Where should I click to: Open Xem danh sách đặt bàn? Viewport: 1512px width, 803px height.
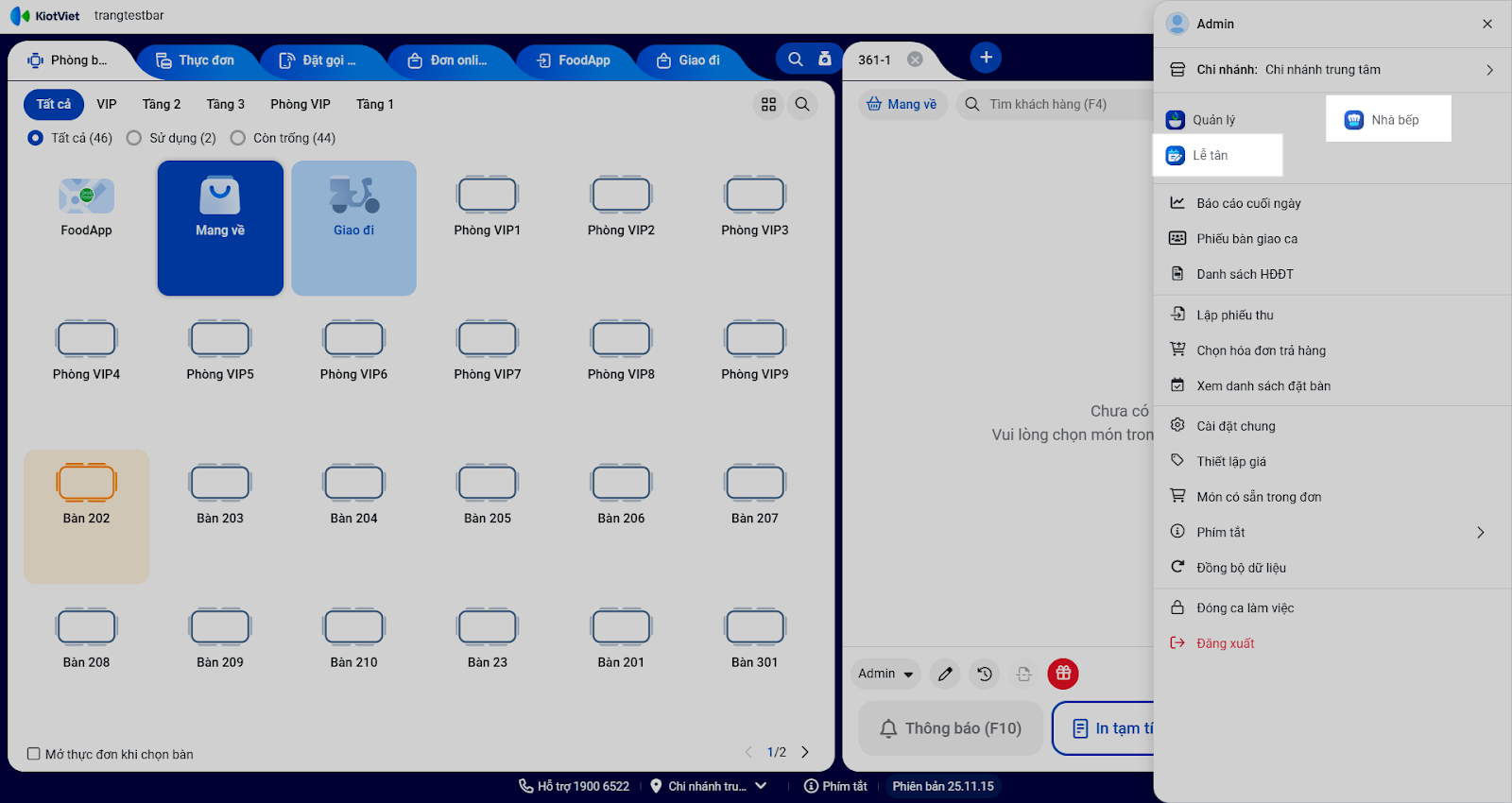pos(1332,385)
